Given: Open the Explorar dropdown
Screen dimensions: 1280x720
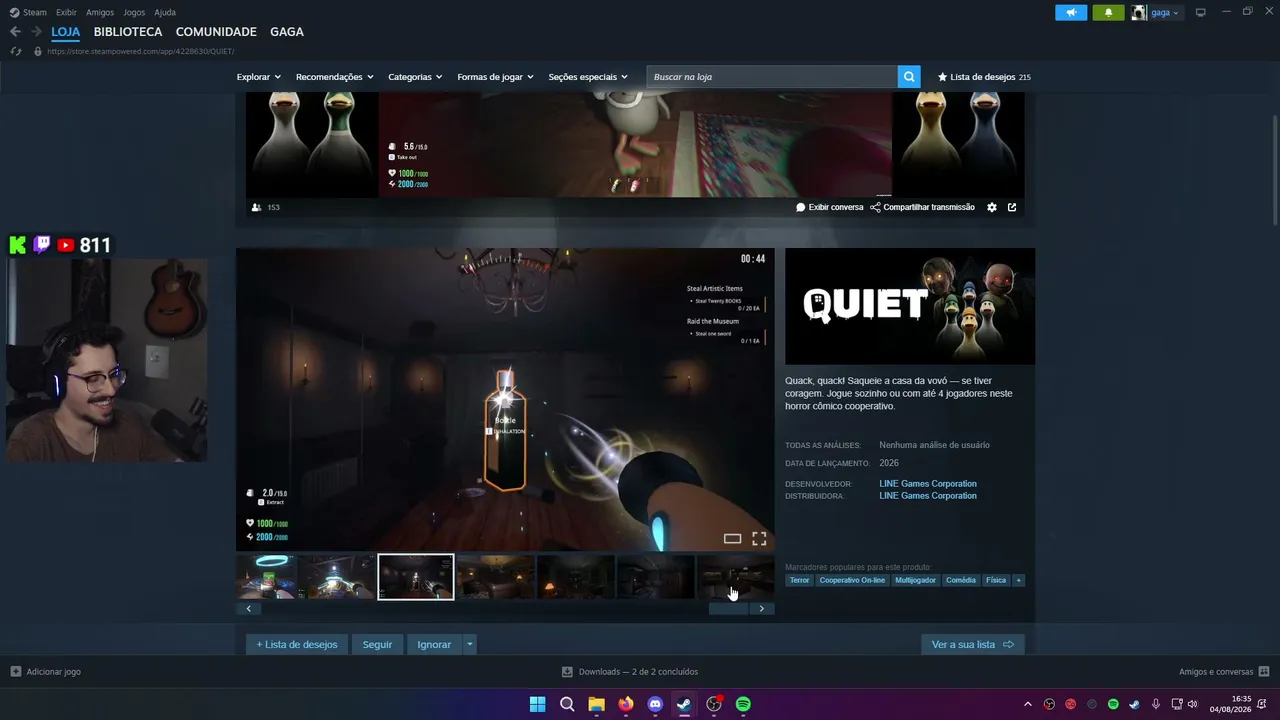Looking at the screenshot, I should click(x=259, y=77).
